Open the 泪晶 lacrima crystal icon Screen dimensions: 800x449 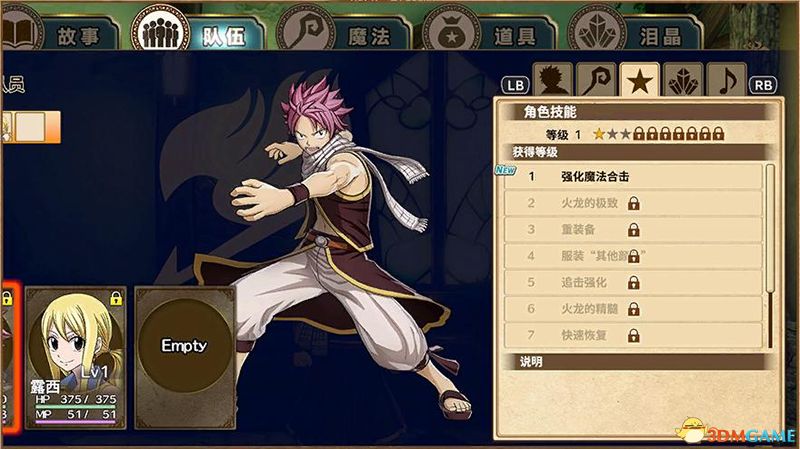pos(597,31)
